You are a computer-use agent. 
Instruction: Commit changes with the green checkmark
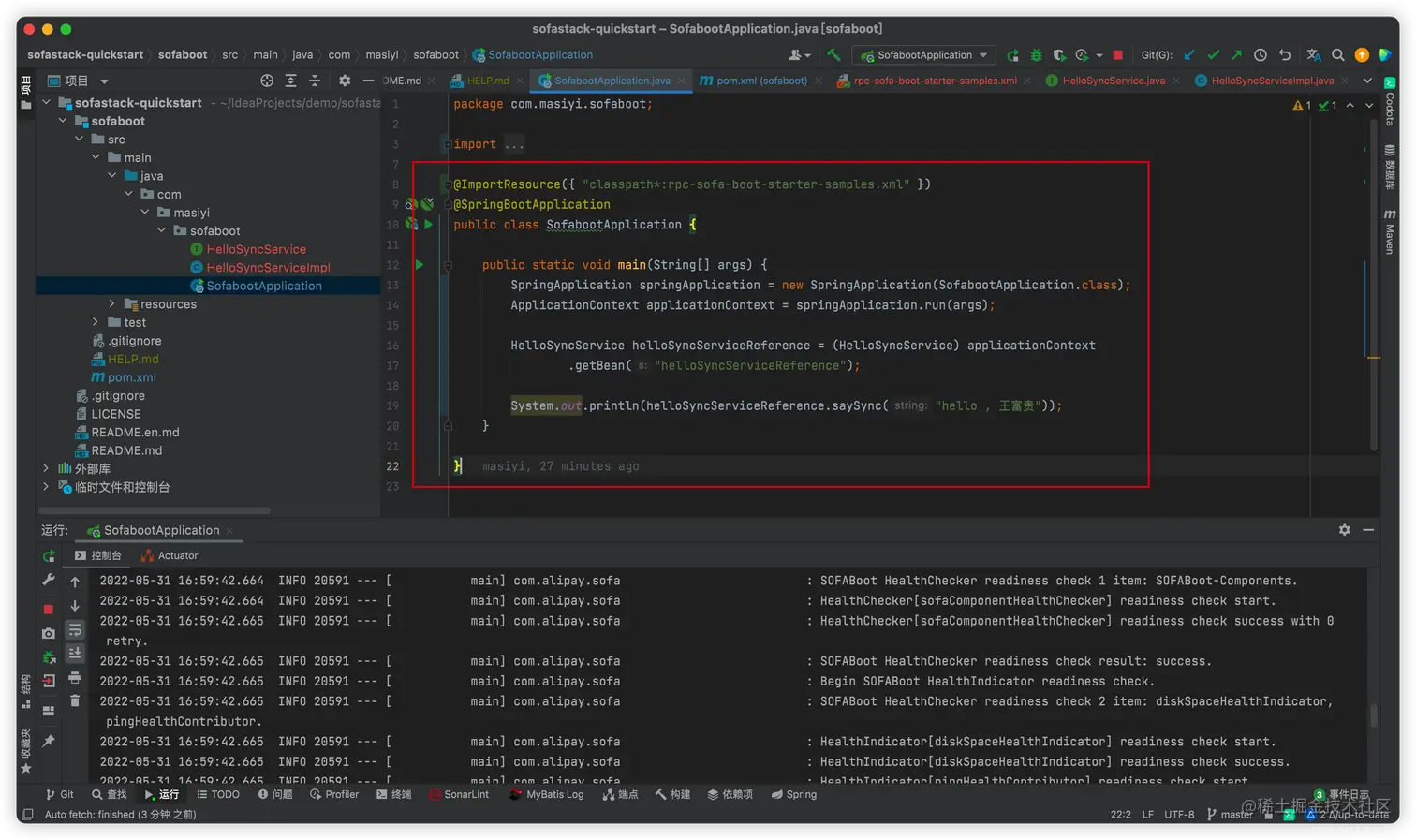click(1214, 55)
